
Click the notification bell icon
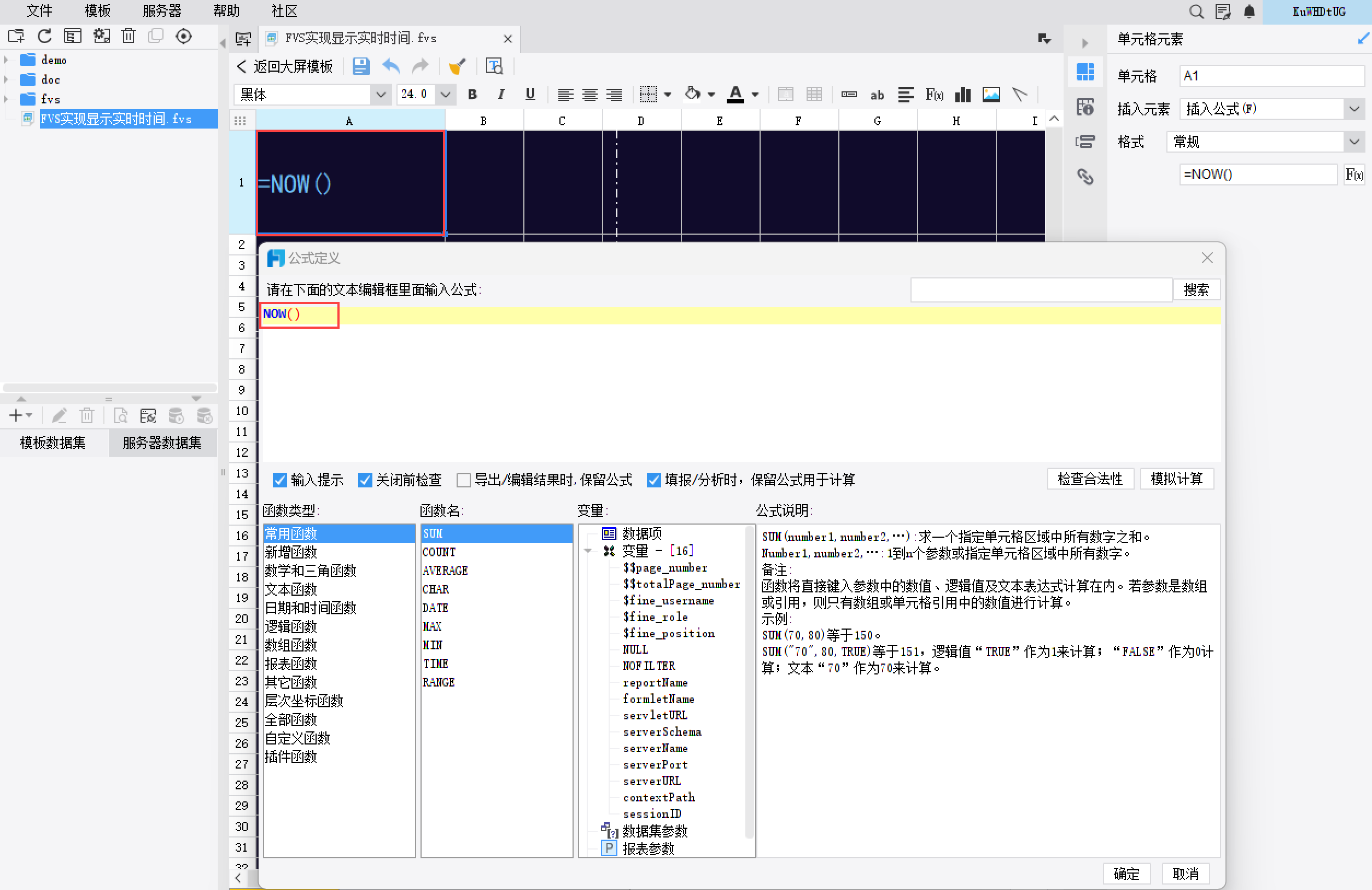pos(1249,11)
